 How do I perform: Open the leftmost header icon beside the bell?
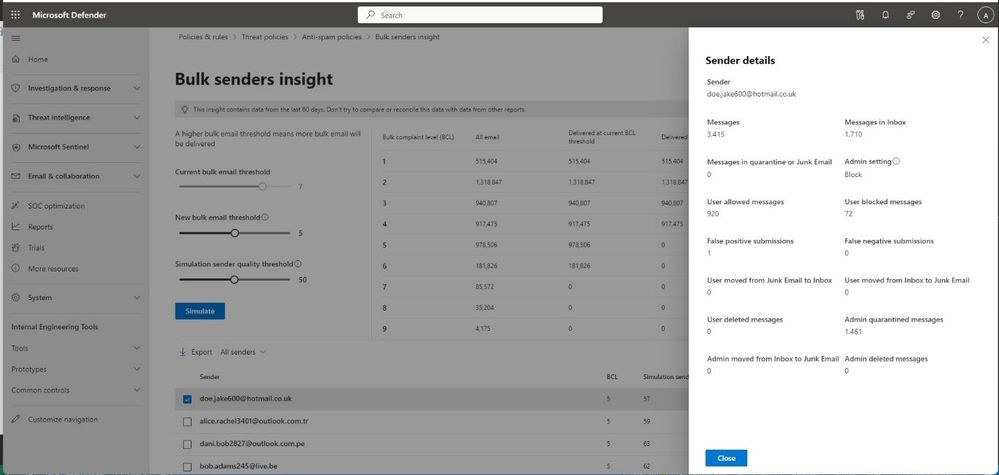[861, 15]
